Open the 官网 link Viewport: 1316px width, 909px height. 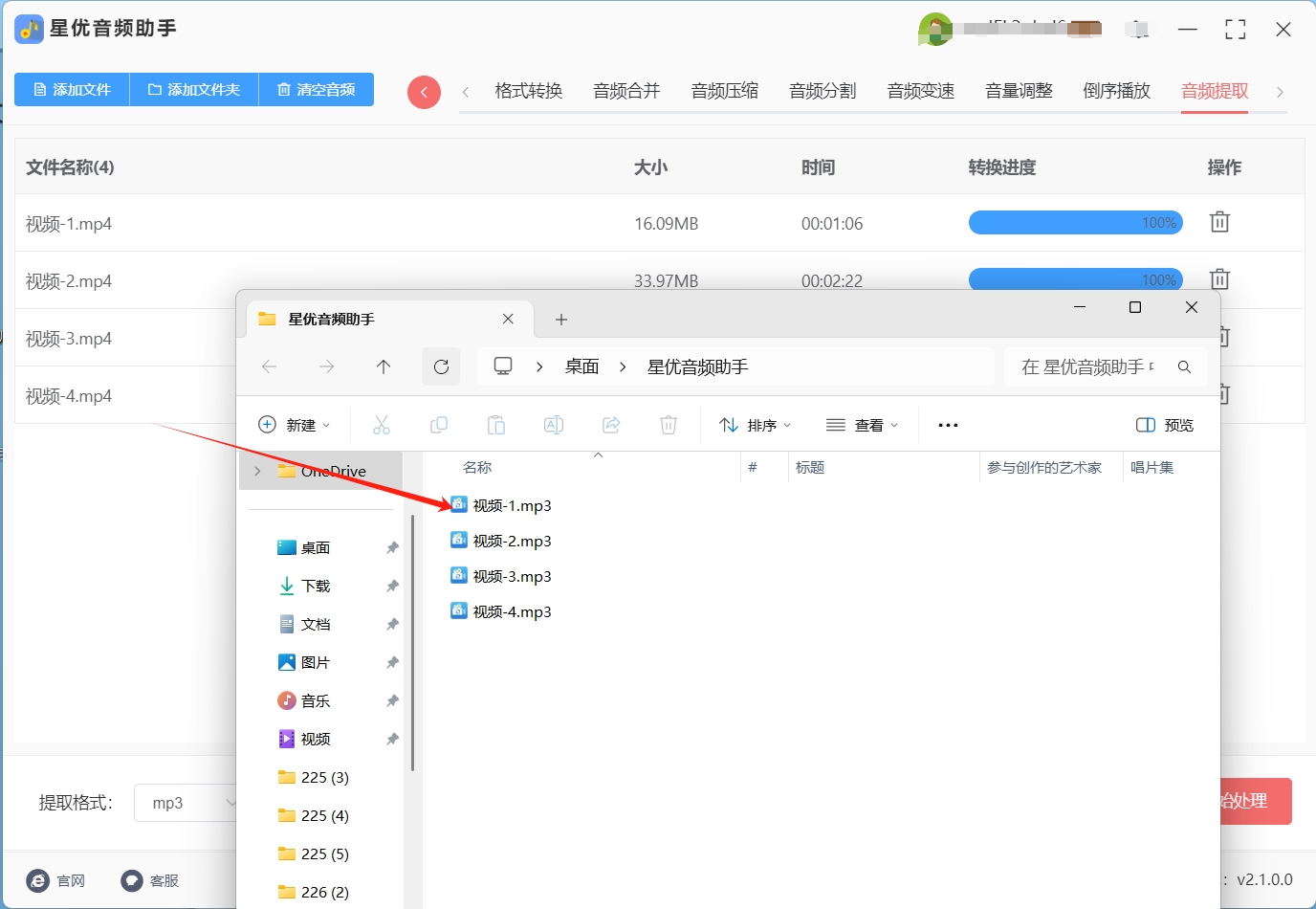pos(56,880)
